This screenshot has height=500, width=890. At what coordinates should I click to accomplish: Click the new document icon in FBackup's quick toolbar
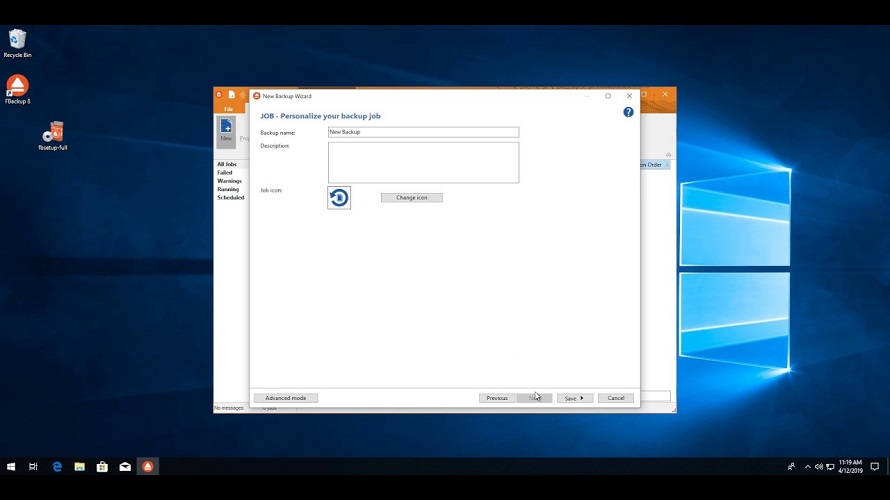(x=232, y=95)
